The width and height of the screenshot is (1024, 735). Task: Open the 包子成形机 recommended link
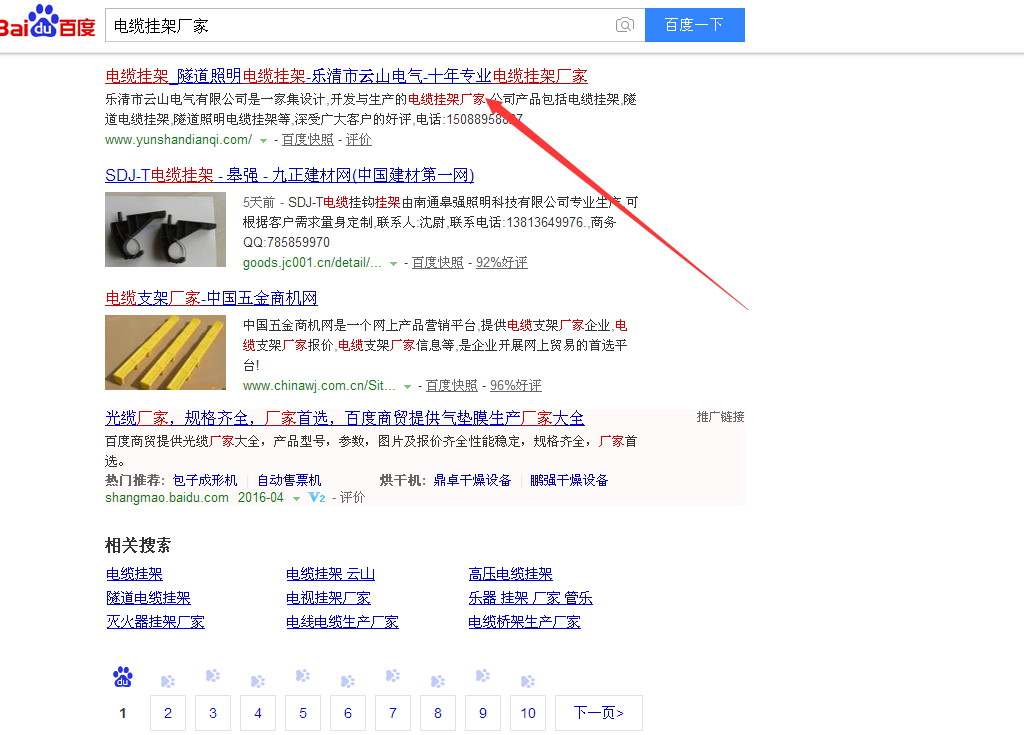pyautogui.click(x=205, y=480)
